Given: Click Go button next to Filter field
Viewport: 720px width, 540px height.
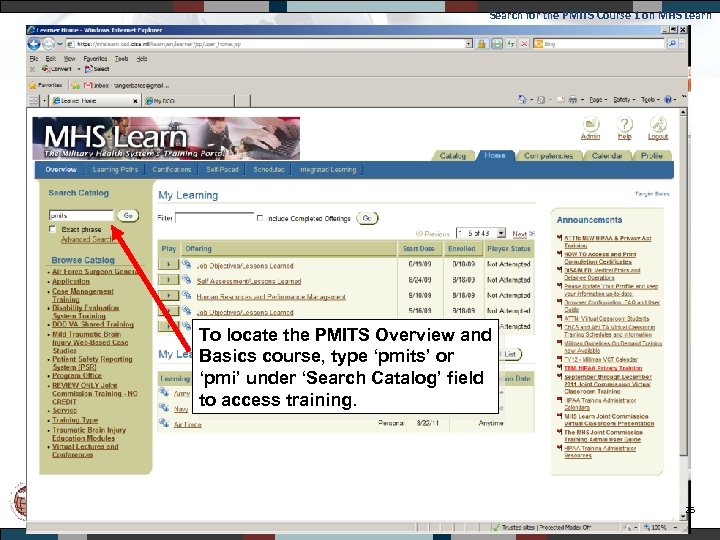Looking at the screenshot, I should [x=367, y=218].
